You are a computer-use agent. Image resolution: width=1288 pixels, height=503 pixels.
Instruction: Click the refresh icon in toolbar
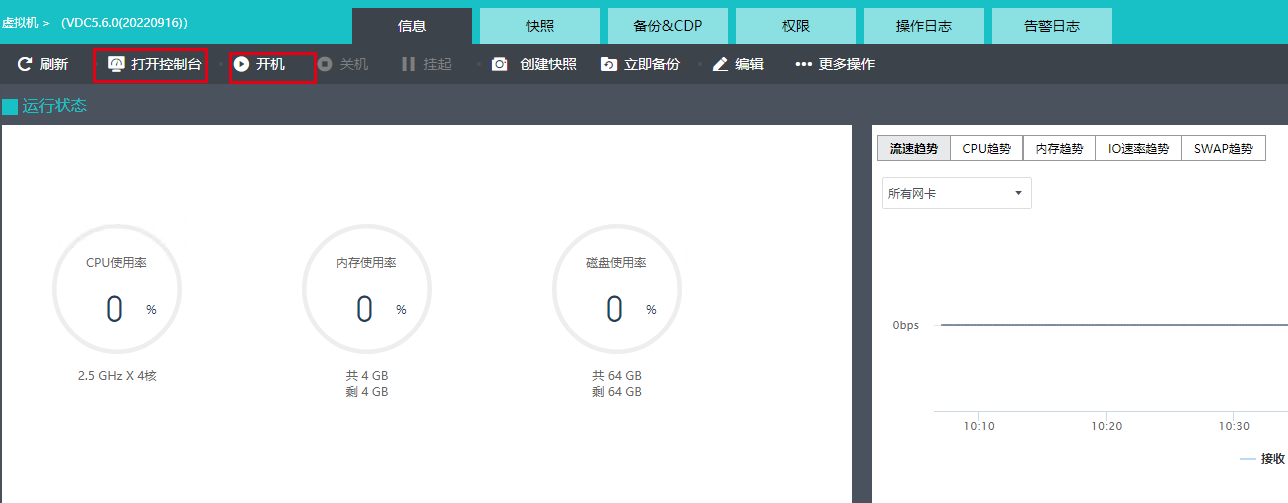25,65
